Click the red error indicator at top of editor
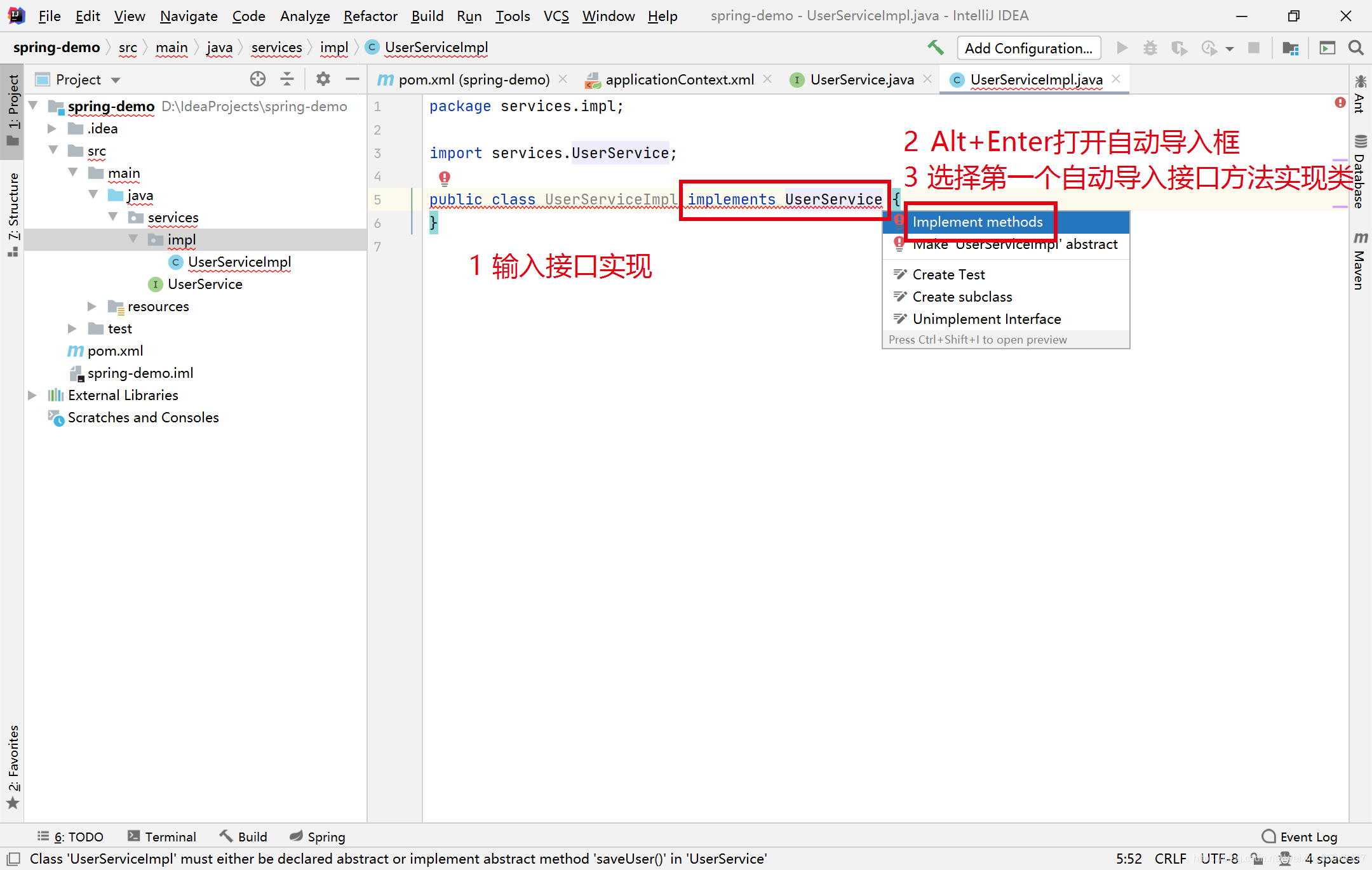 click(x=1340, y=103)
